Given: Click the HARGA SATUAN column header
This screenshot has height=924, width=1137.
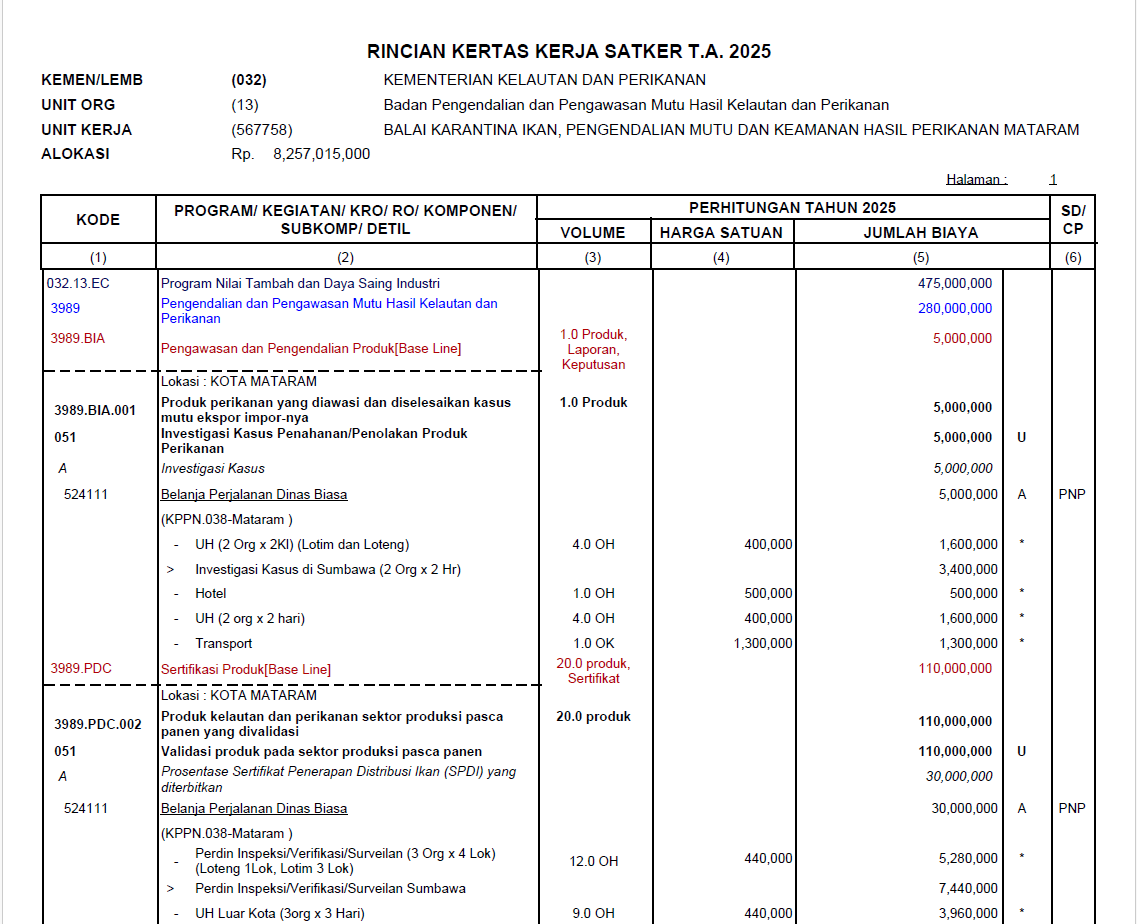Looking at the screenshot, I should 722,233.
